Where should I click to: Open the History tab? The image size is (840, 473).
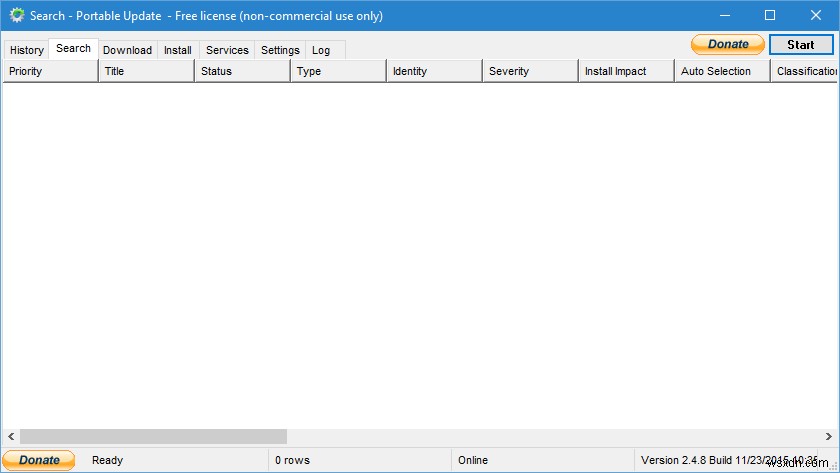[26, 50]
